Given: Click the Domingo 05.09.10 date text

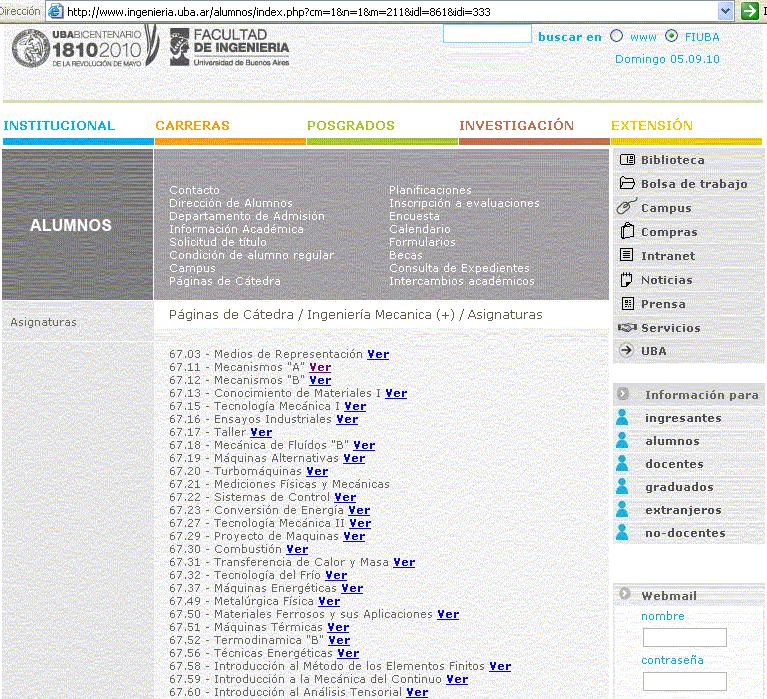Looking at the screenshot, I should click(x=667, y=59).
